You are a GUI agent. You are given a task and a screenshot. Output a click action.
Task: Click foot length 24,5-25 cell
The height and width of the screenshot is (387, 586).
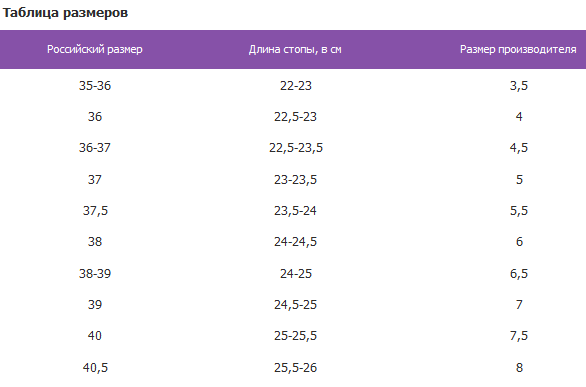click(295, 305)
